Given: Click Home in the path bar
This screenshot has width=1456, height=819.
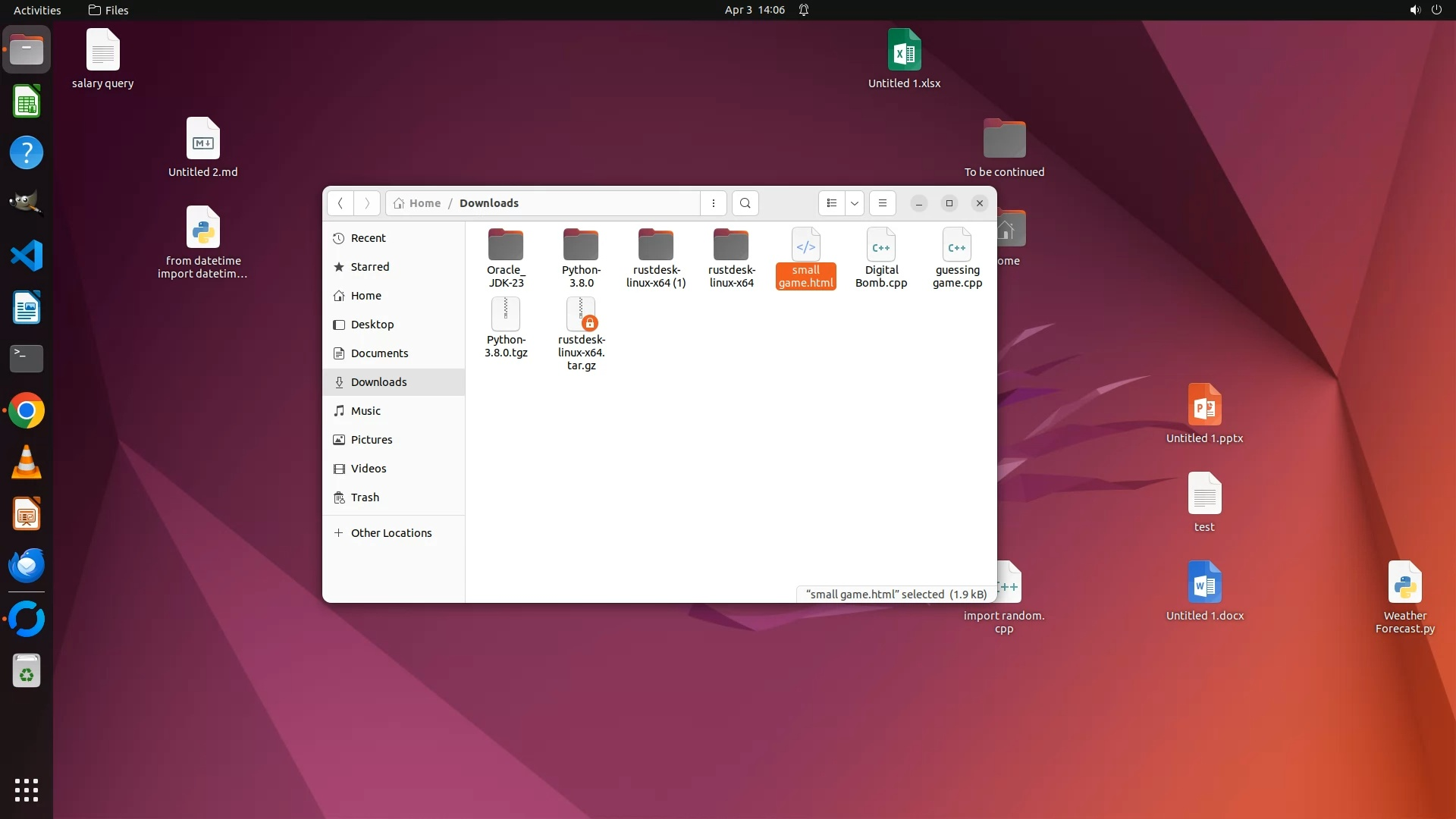Looking at the screenshot, I should [424, 203].
